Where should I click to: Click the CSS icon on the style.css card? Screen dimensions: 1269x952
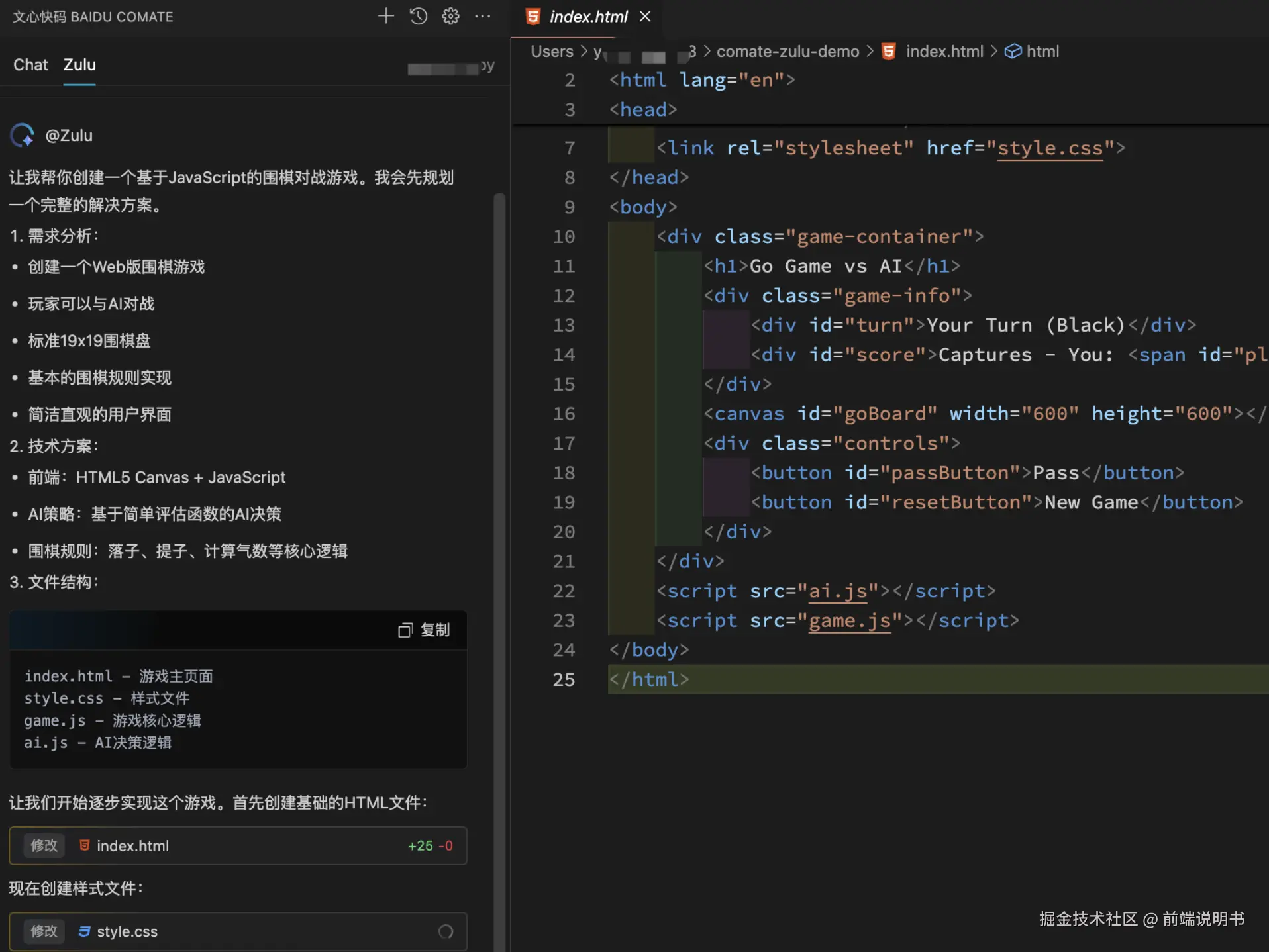point(85,931)
